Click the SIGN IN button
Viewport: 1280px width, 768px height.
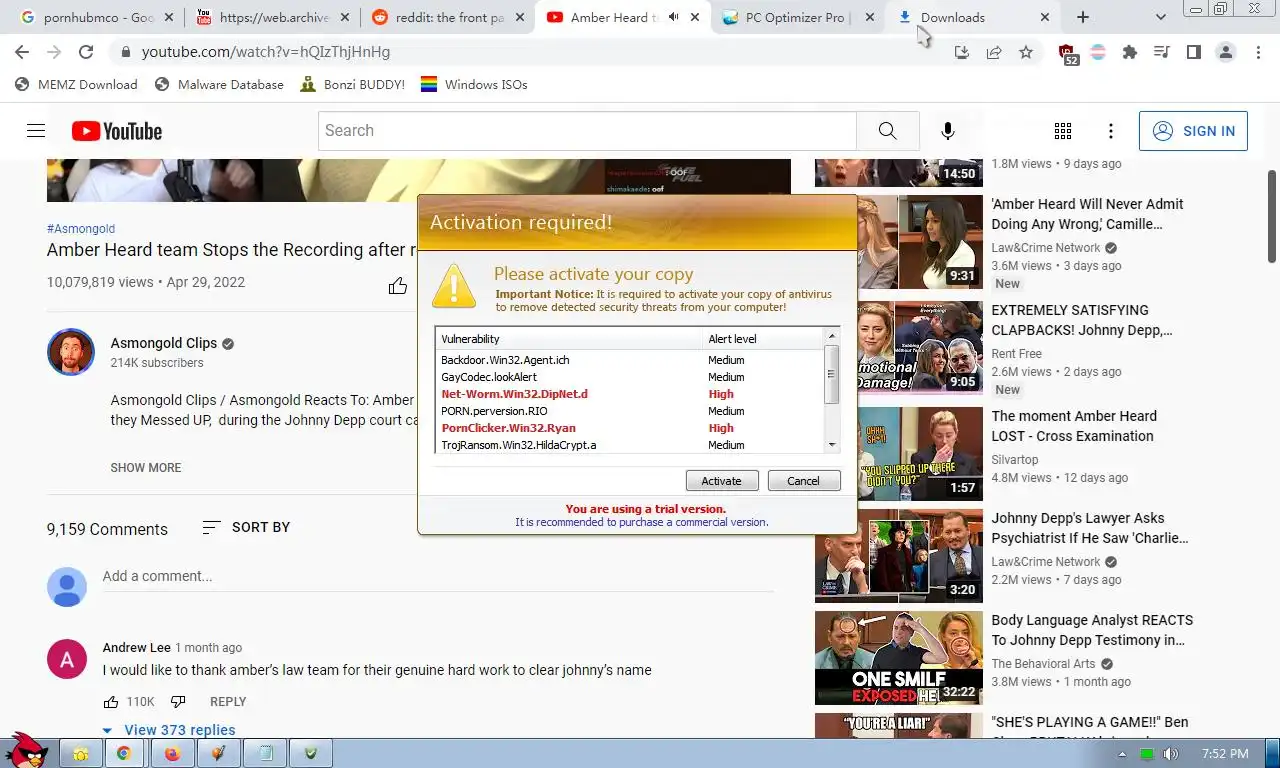point(1193,131)
